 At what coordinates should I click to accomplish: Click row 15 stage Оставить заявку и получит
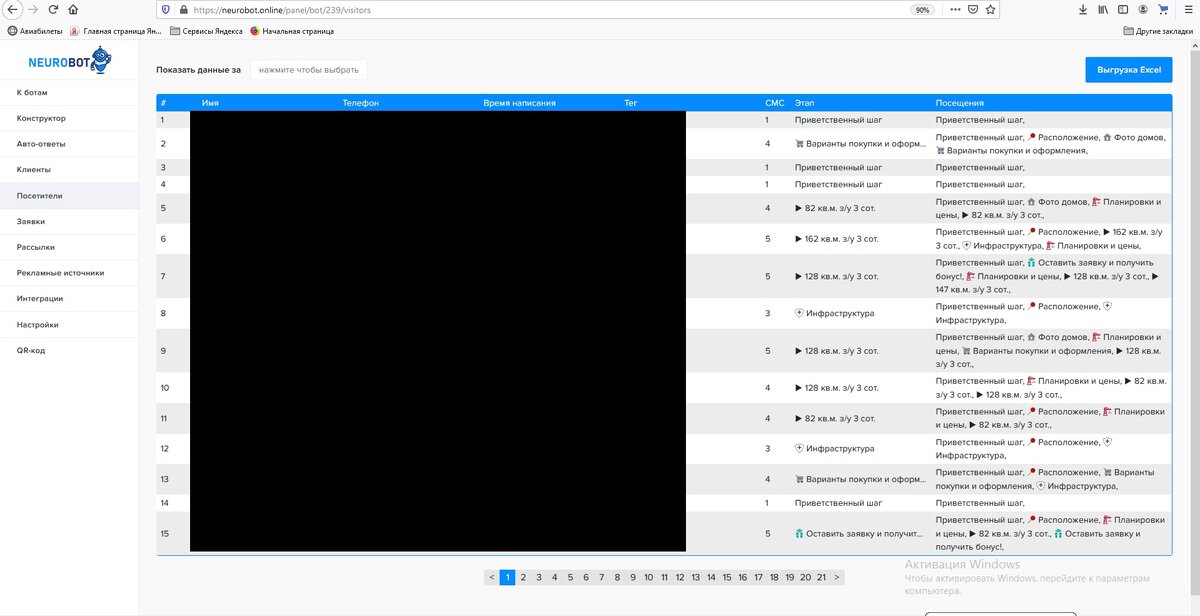click(859, 534)
